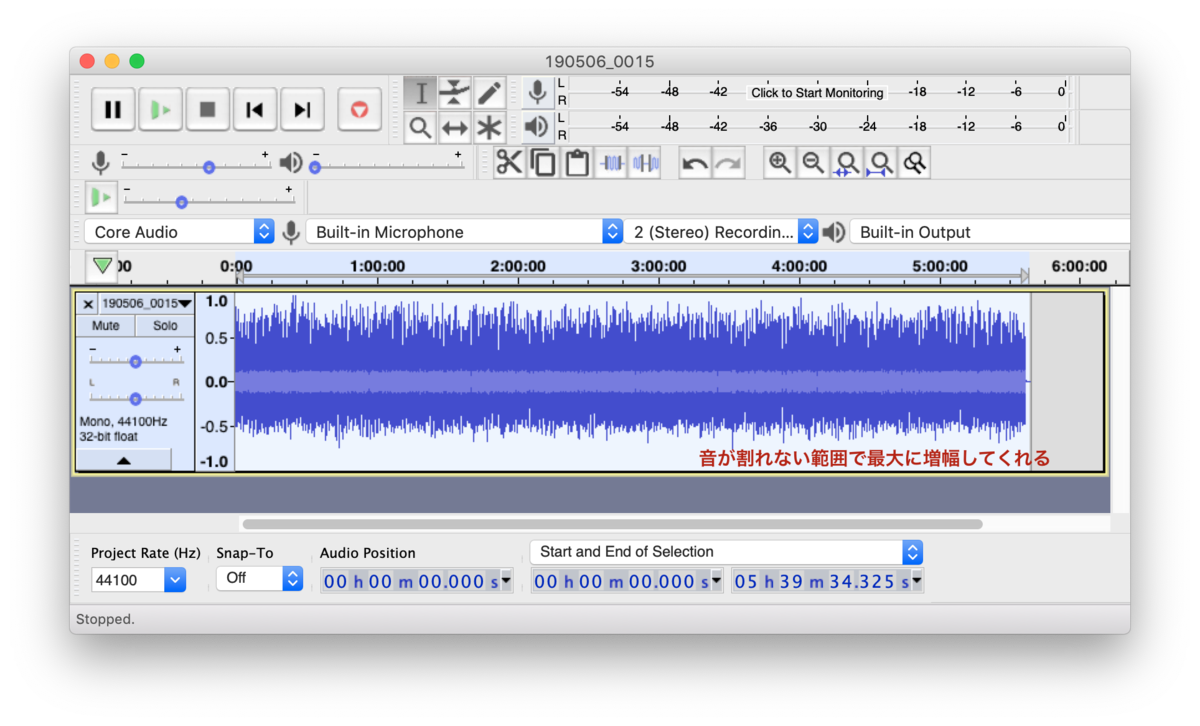Image resolution: width=1200 pixels, height=726 pixels.
Task: Click the 'Mono, 44100Hz' track info
Action: click(122, 422)
